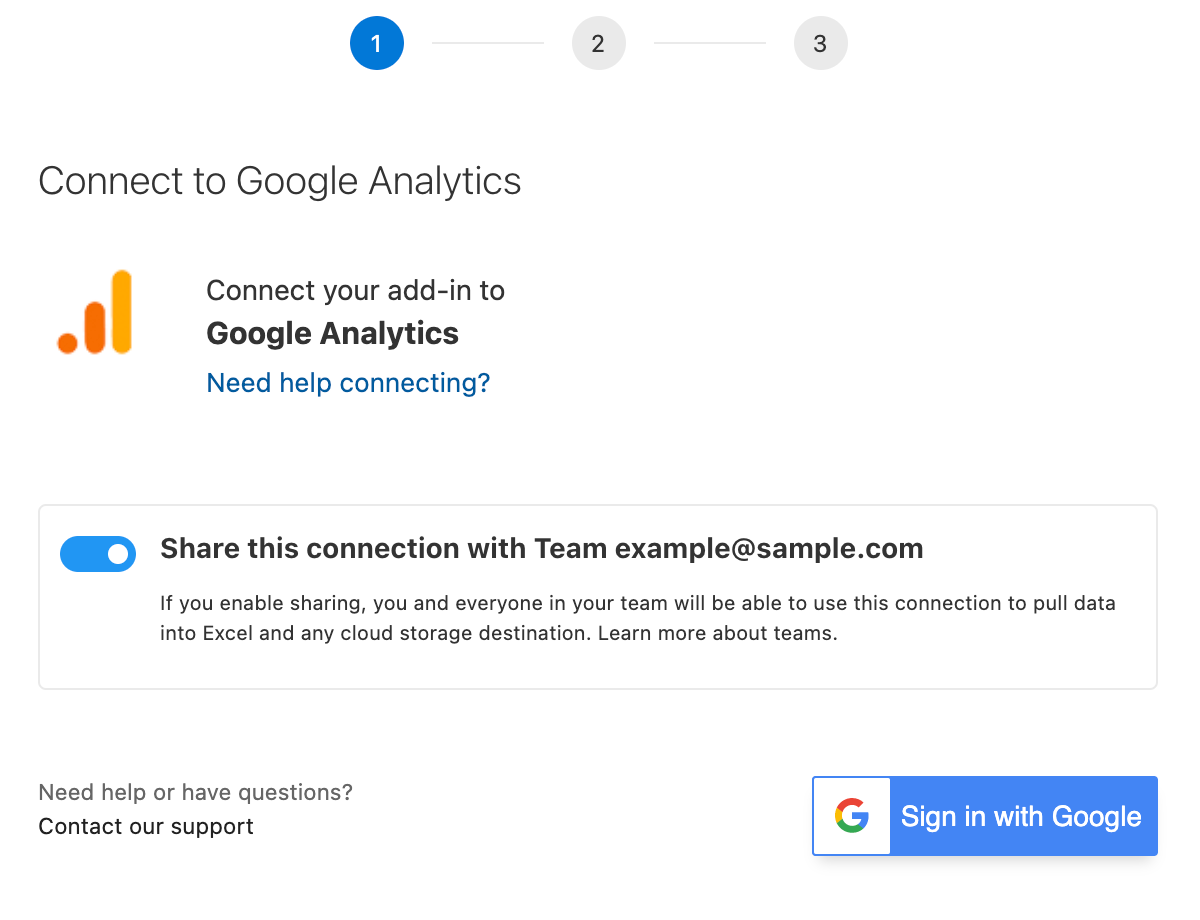Click connector line between steps 1 and 2
This screenshot has height=920, width=1200.
pos(488,43)
